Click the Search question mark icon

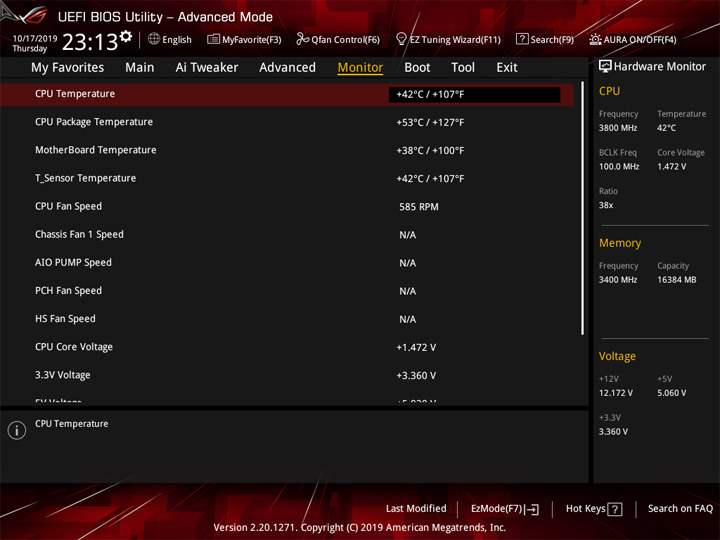point(522,39)
